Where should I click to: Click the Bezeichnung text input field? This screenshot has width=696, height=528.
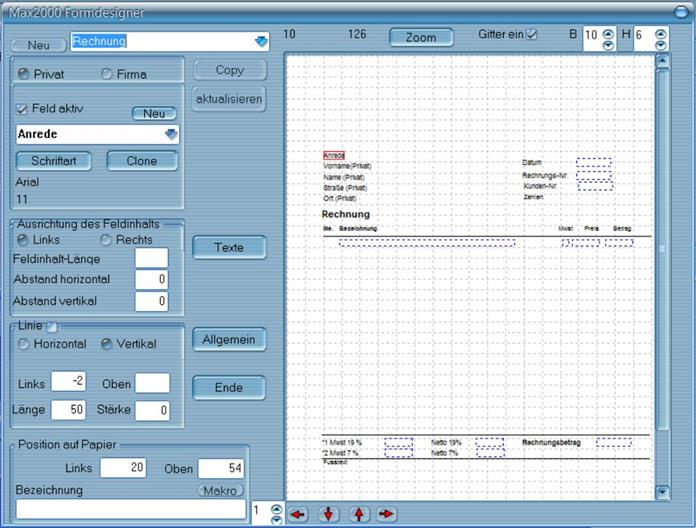(x=131, y=509)
